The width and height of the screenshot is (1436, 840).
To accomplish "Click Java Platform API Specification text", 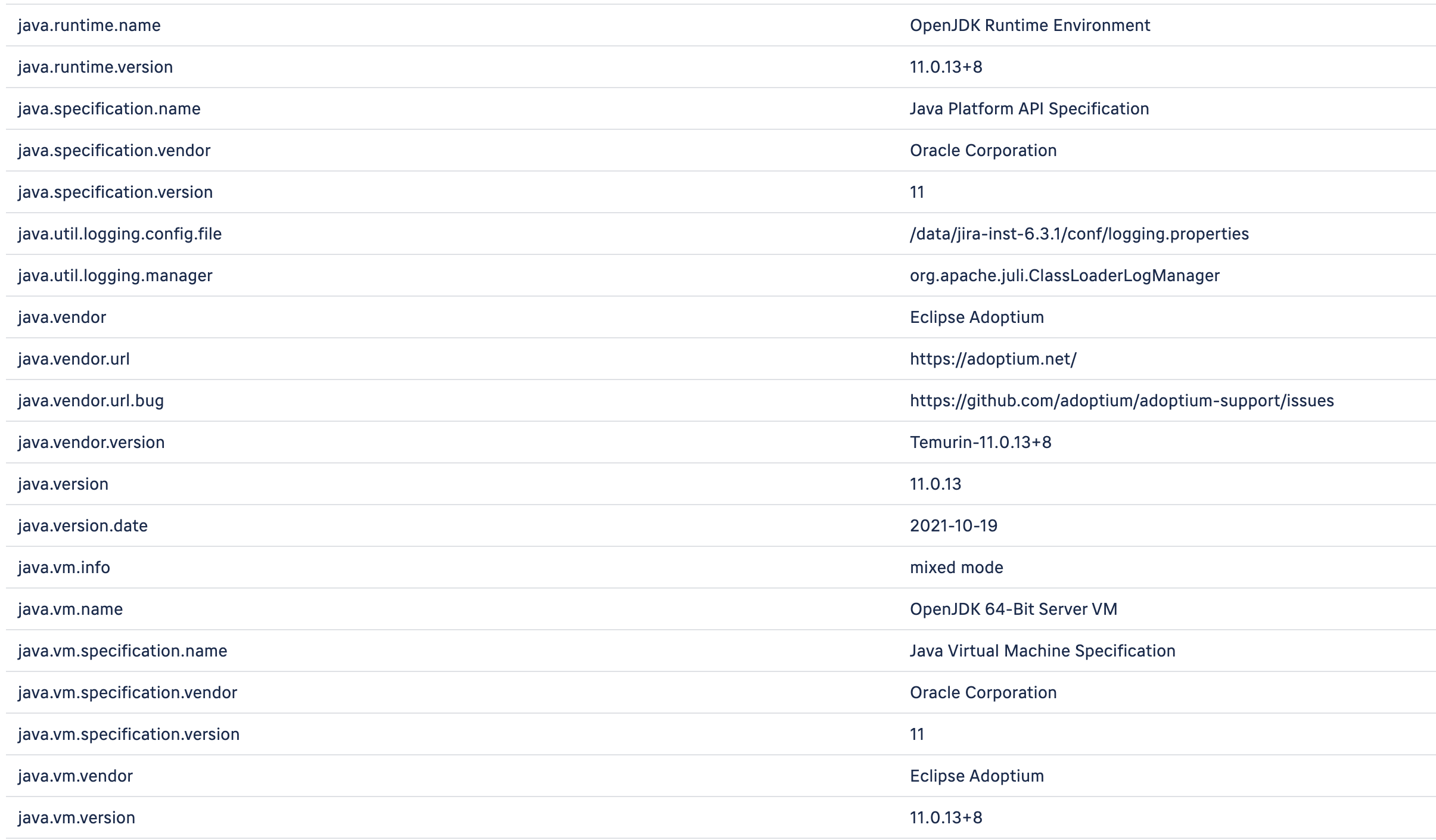I will coord(1029,109).
